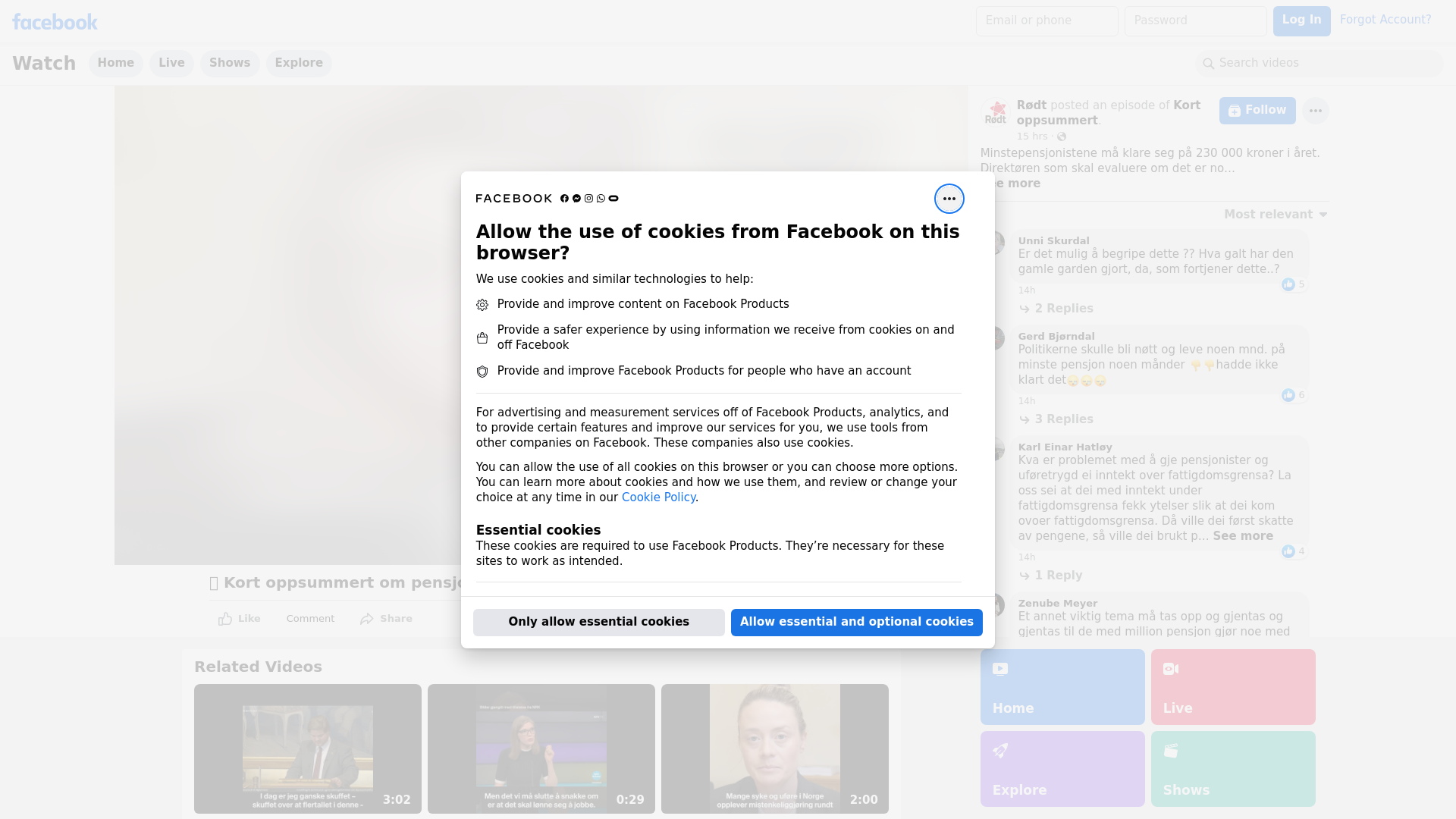Screen dimensions: 1456x819
Task: Open the Shows tab in Watch navigation
Action: coord(229,63)
